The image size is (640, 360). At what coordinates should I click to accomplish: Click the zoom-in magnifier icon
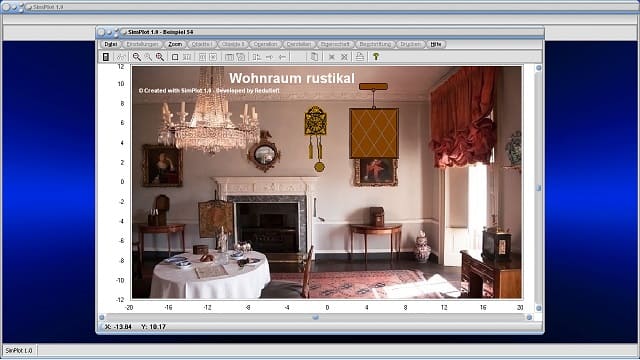point(137,57)
